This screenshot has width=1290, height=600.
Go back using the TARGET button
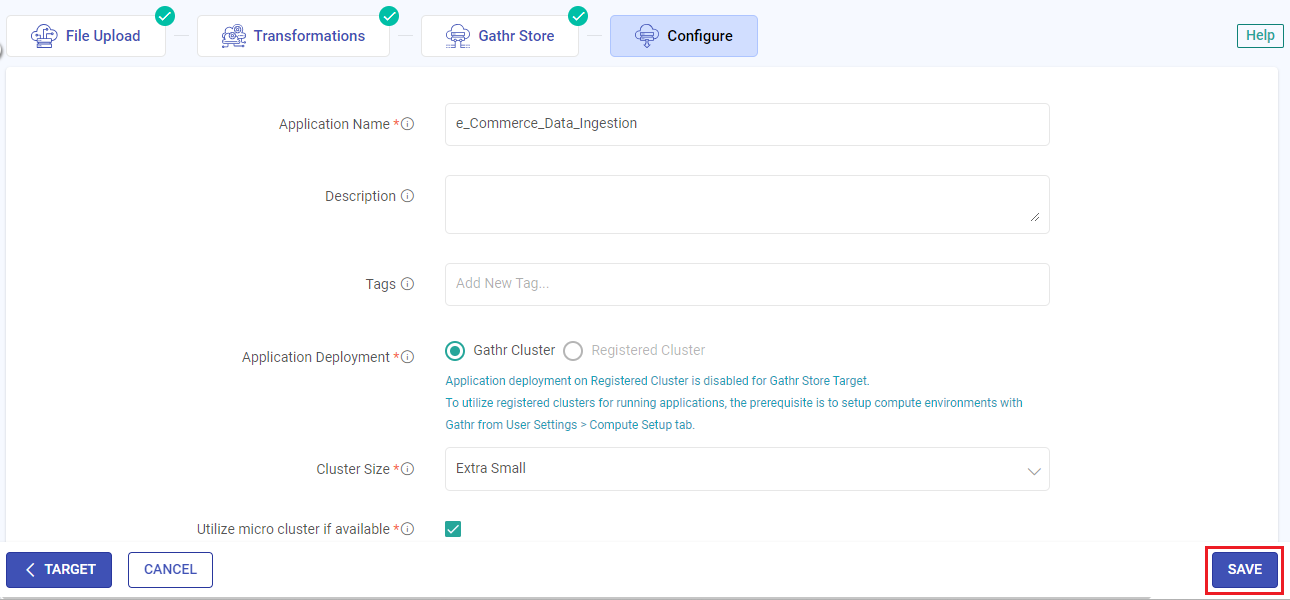pos(59,570)
